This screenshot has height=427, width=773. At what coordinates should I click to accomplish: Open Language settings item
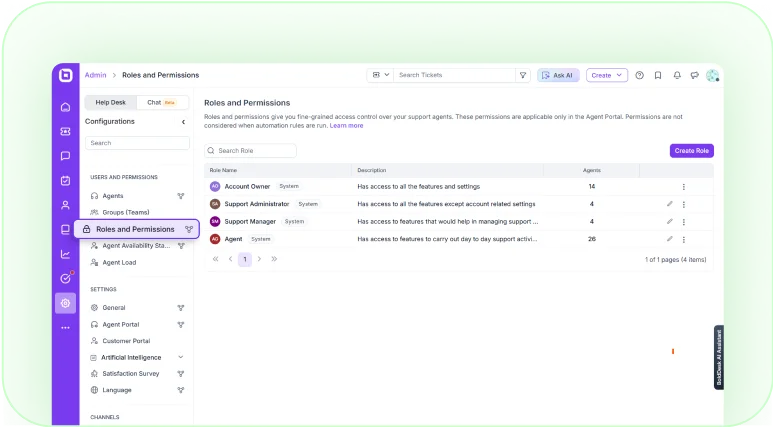[117, 390]
